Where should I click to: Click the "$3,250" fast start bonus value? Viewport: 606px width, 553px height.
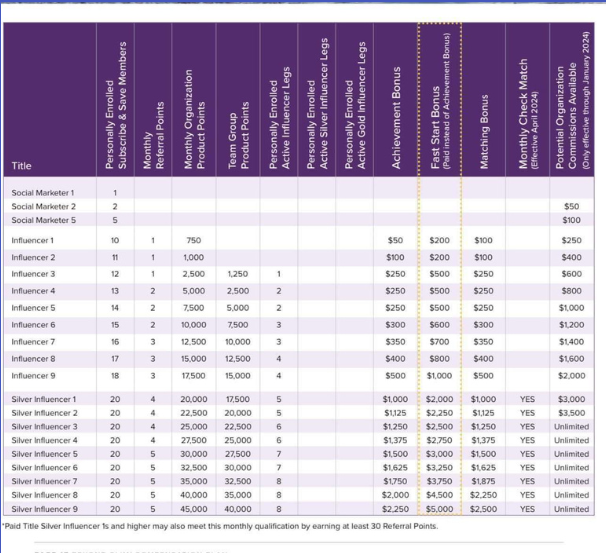click(439, 468)
